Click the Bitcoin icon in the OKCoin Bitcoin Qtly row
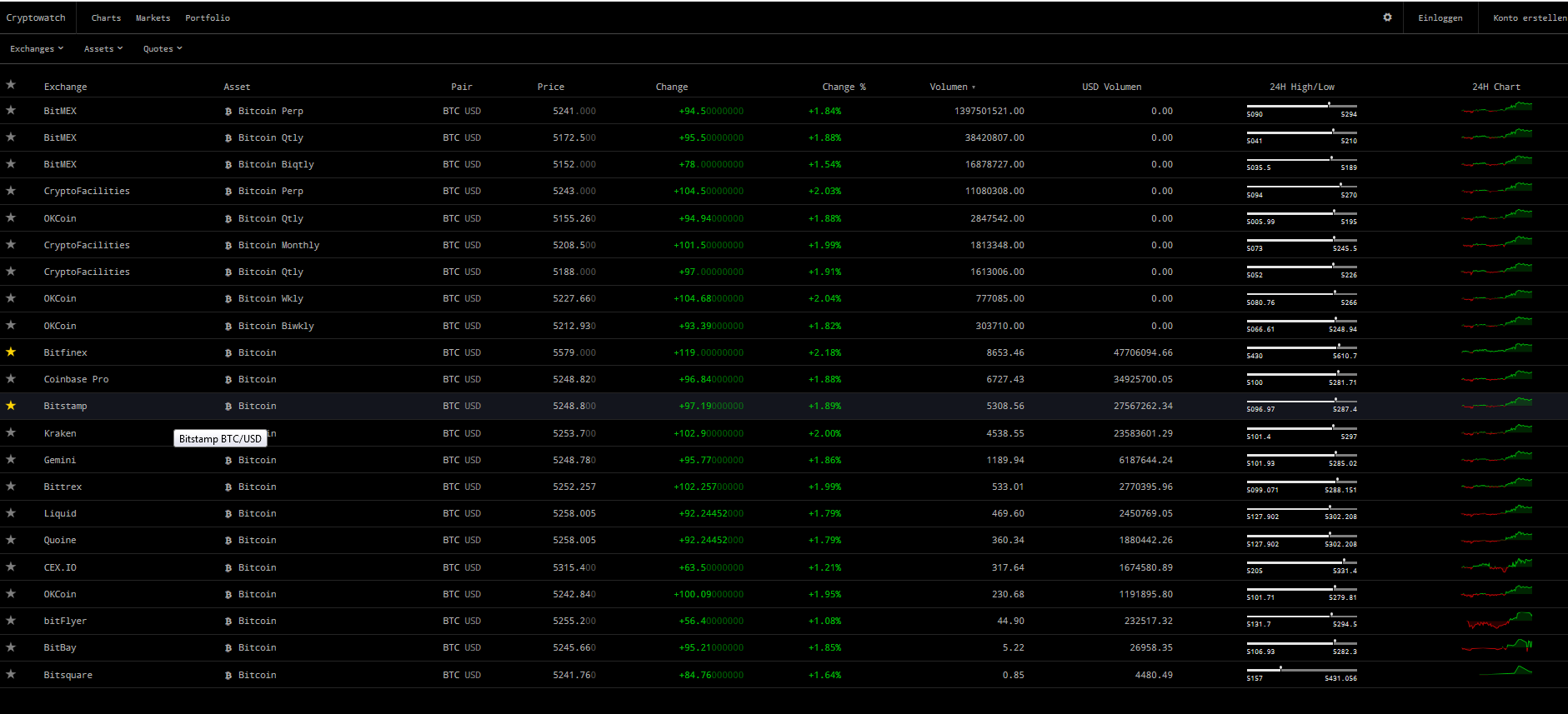The image size is (1568, 714). click(228, 219)
